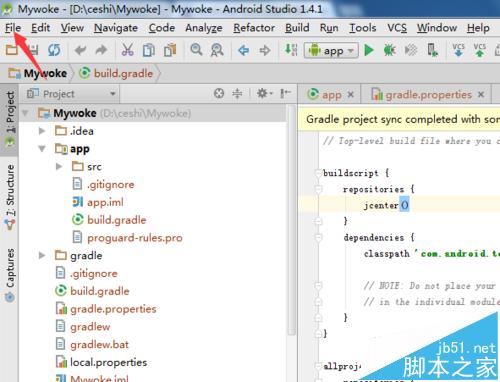Click the Collapse All icon in Project panel
Image resolution: width=500 pixels, height=382 pixels.
click(237, 94)
